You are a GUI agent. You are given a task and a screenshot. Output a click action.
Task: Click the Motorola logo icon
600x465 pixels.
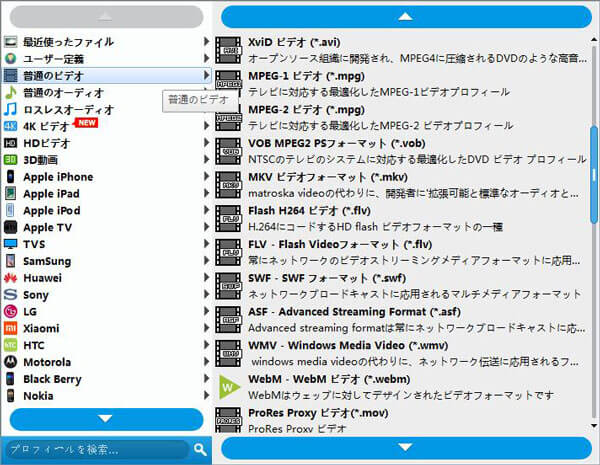(x=10, y=362)
